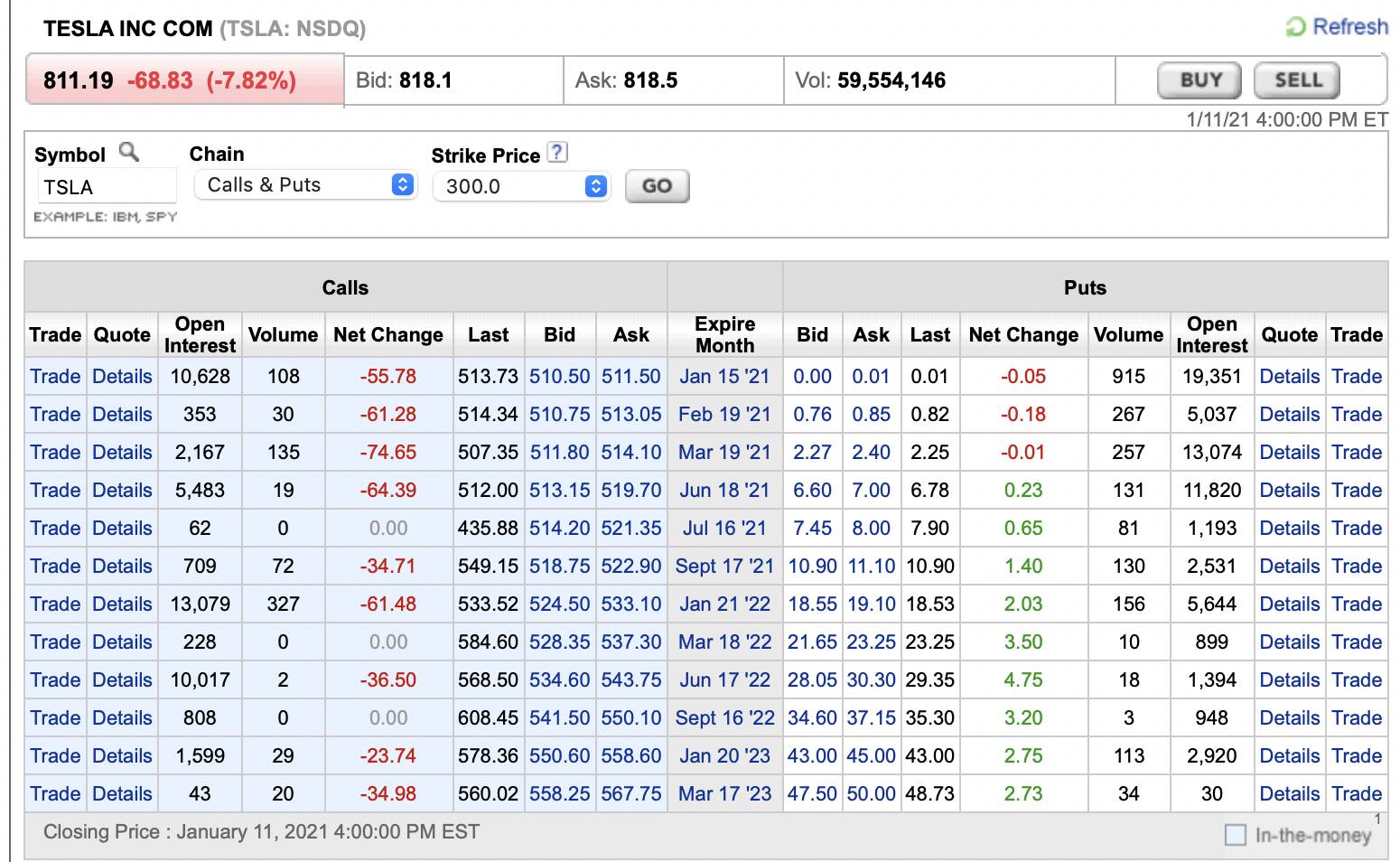Click calls Open Interest column header
This screenshot has height=862, width=1400.
(200, 334)
